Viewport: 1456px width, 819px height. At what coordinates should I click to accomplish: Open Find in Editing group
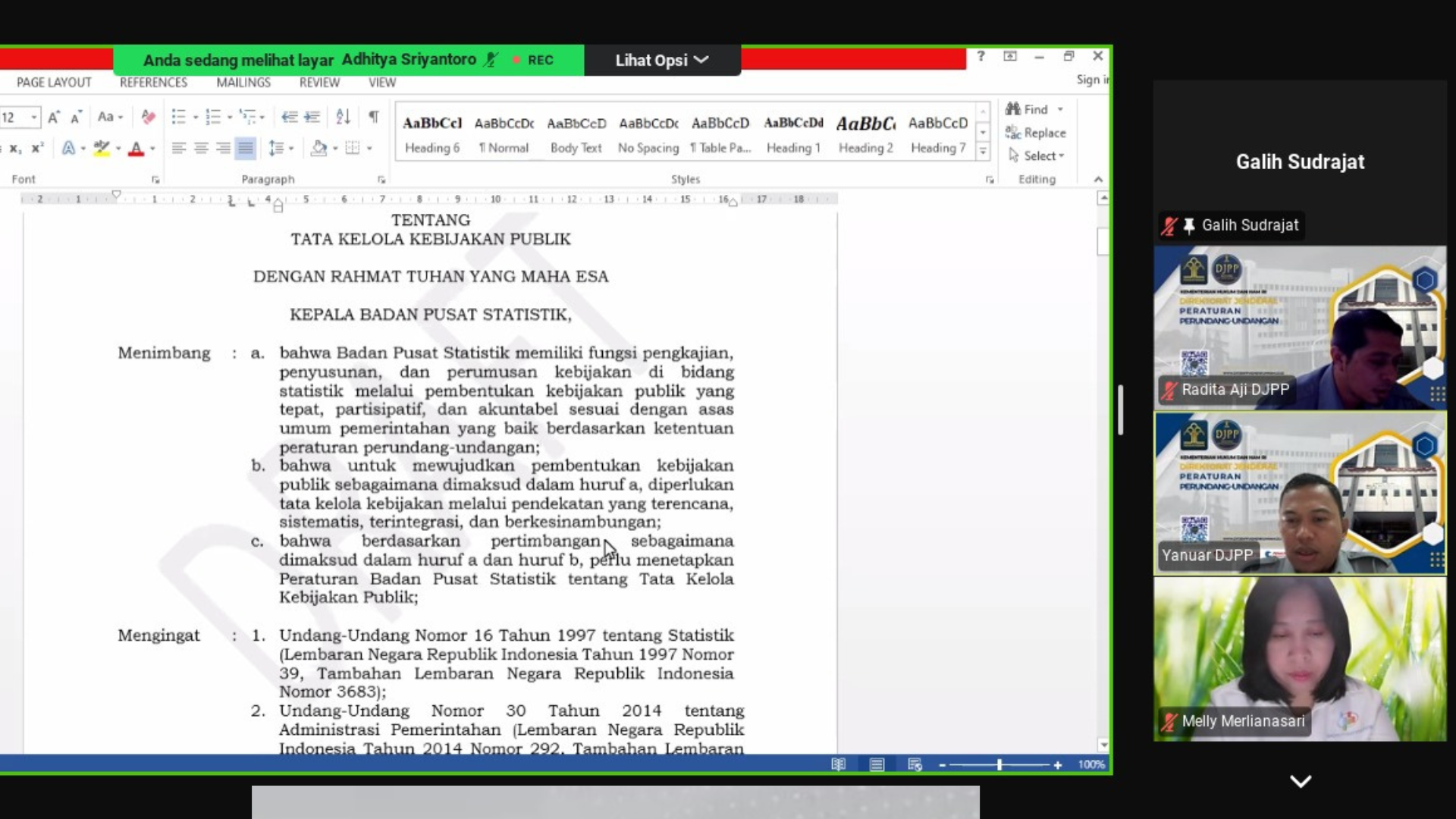coord(1028,109)
